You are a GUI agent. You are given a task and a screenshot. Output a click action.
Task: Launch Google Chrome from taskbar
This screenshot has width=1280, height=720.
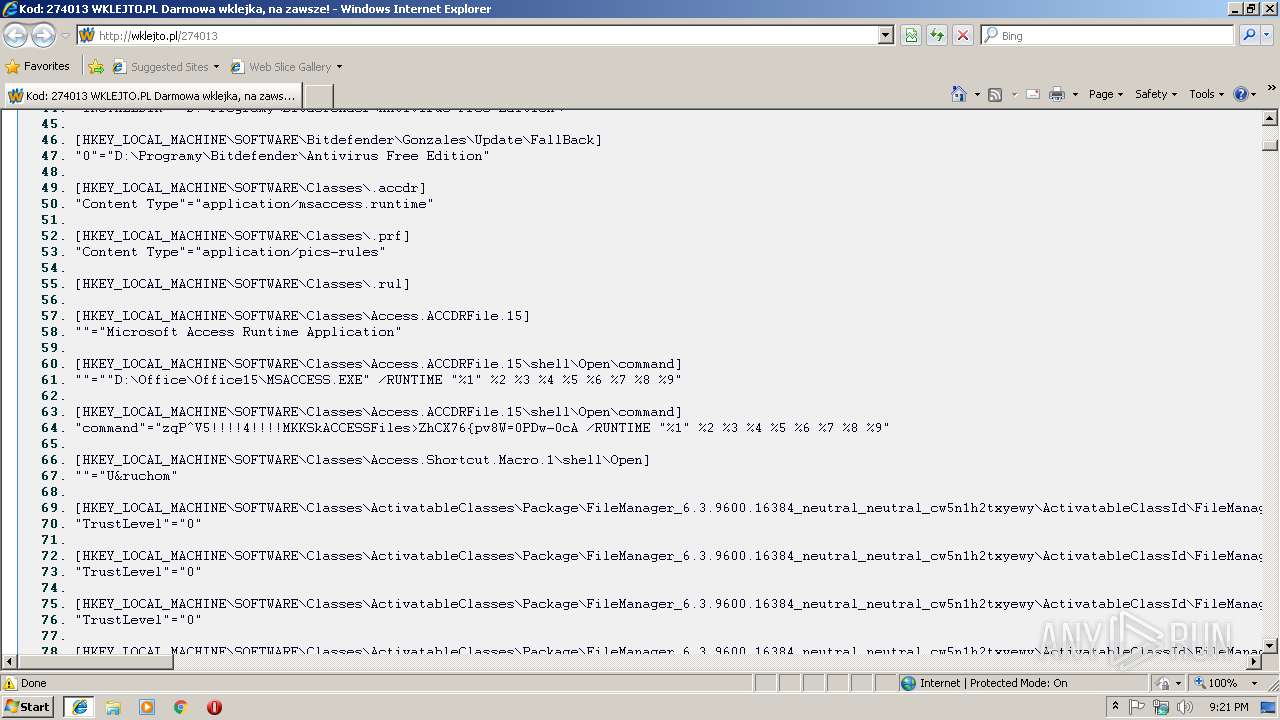coord(181,707)
